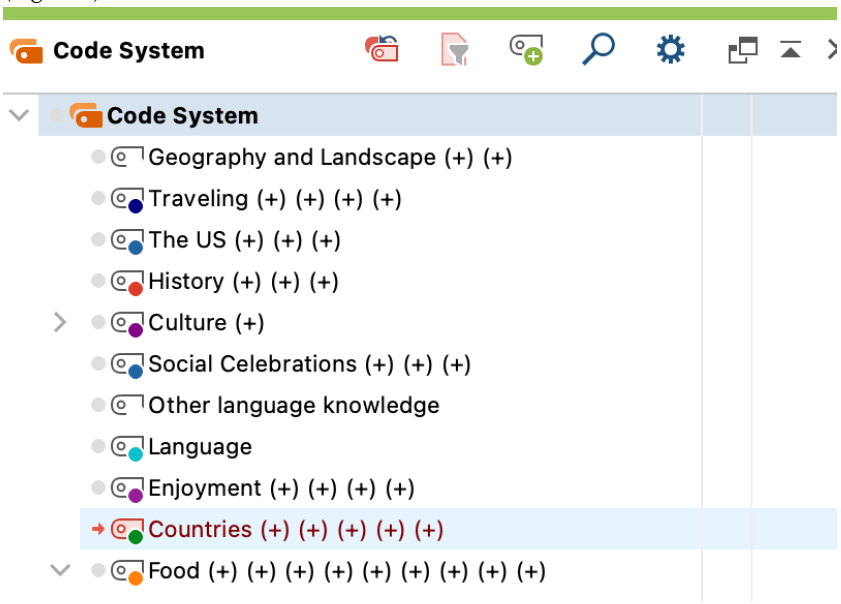Open Code System settings via the gear icon

pyautogui.click(x=669, y=50)
